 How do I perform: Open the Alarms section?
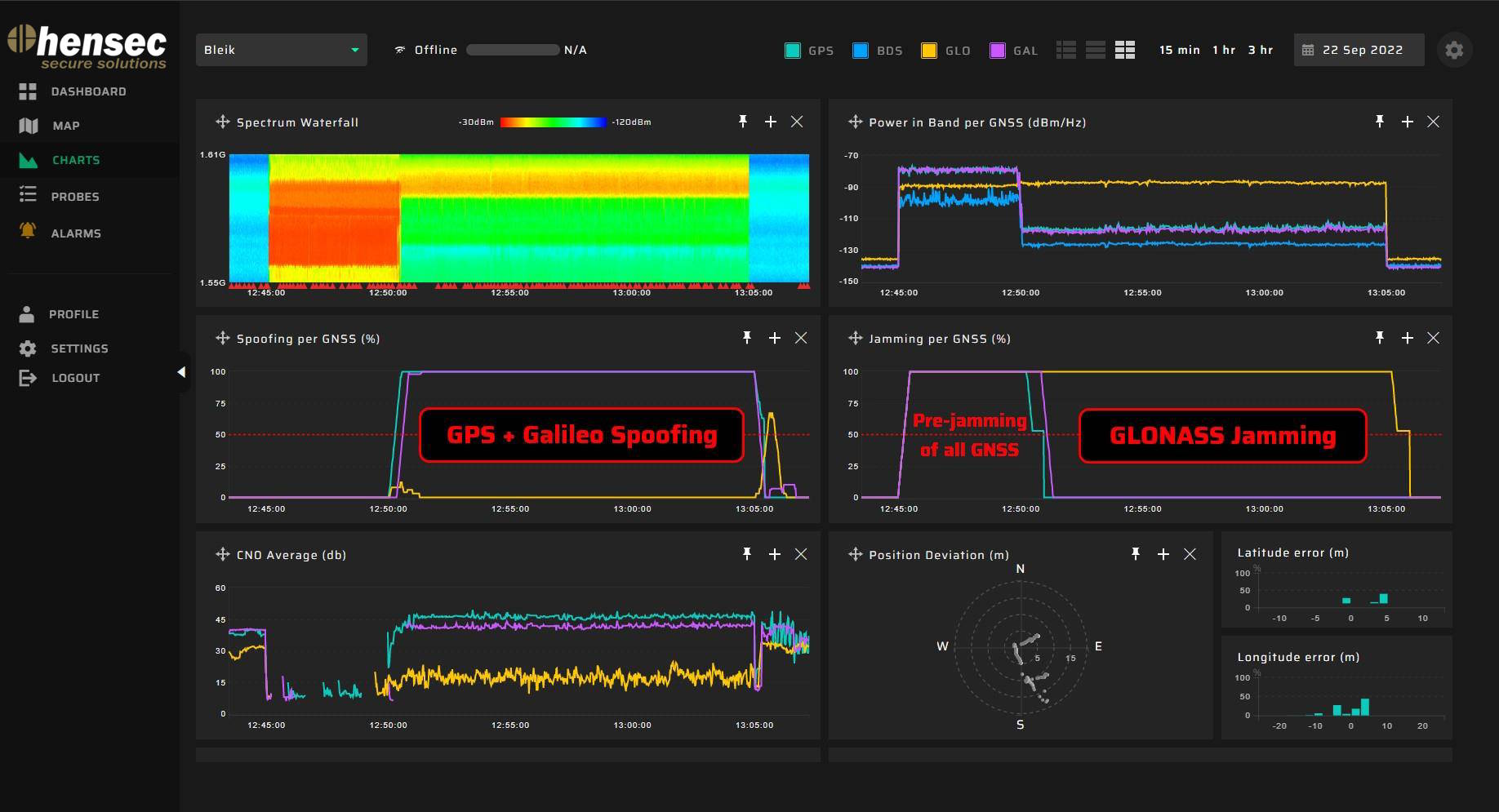[x=75, y=233]
